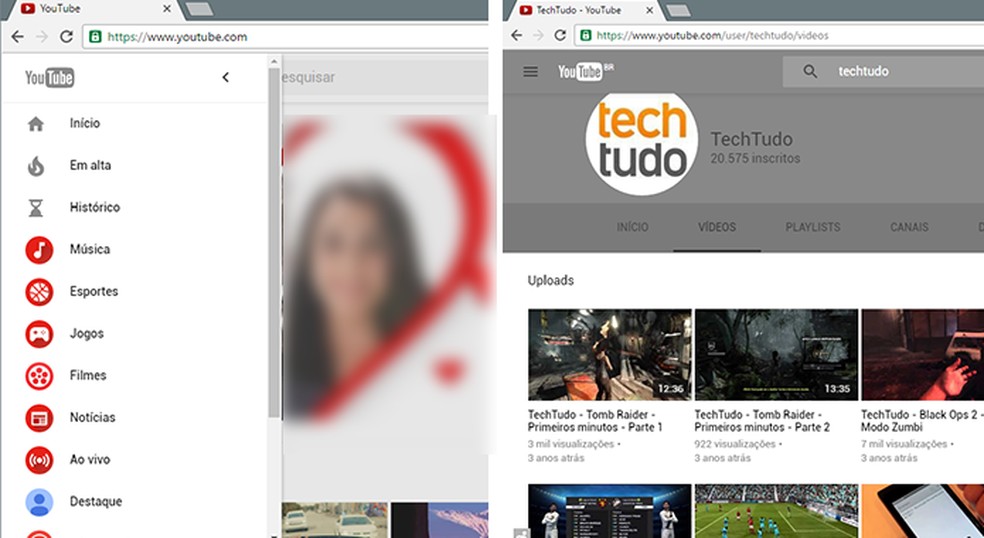The height and width of the screenshot is (538, 984).
Task: Open new tab in left browser window
Action: [200, 9]
